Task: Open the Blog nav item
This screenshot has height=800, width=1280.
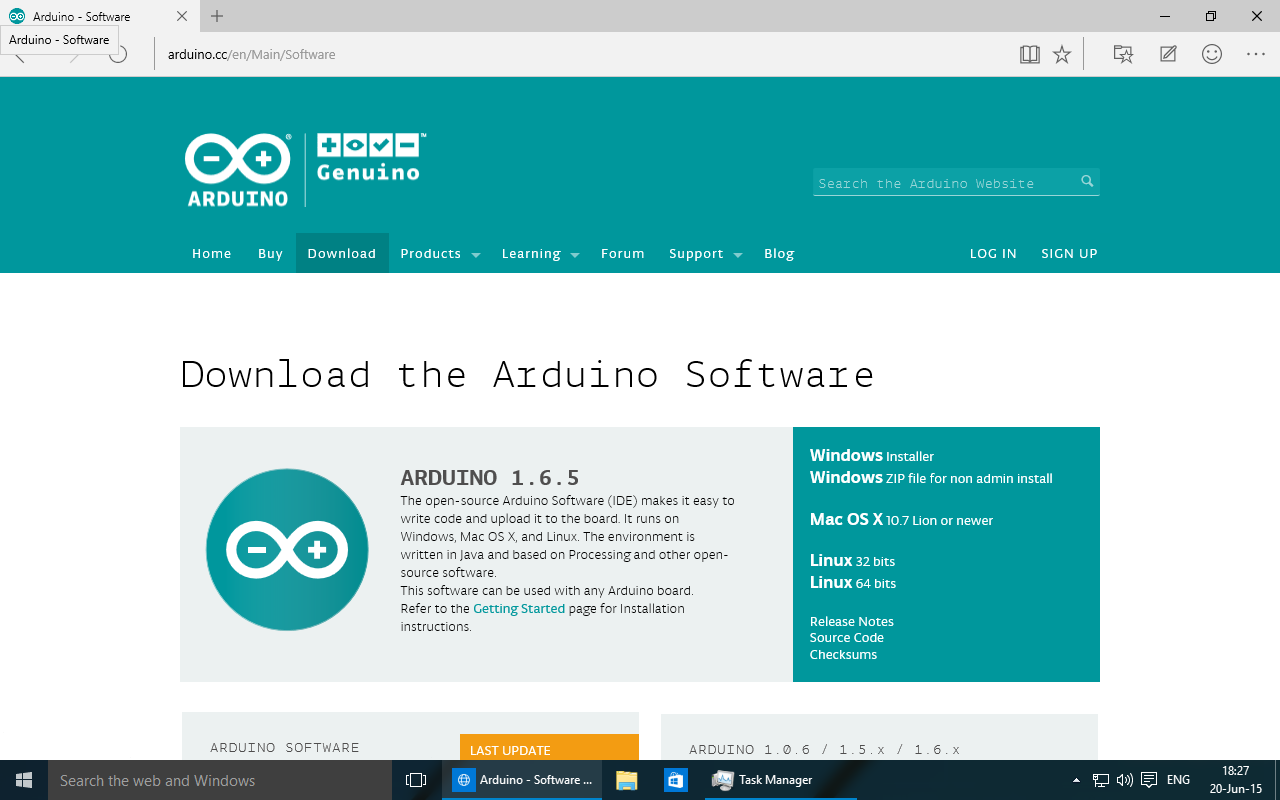Action: pyautogui.click(x=779, y=254)
